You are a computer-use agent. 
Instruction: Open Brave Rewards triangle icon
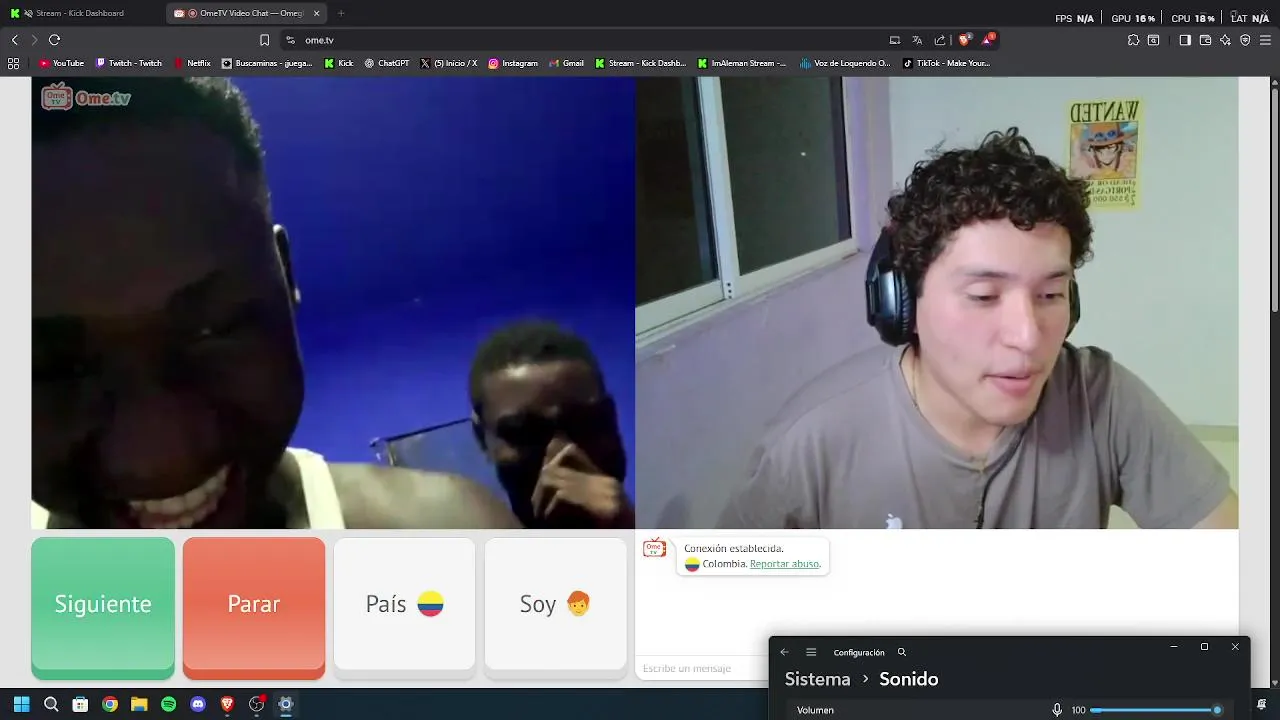[x=988, y=40]
